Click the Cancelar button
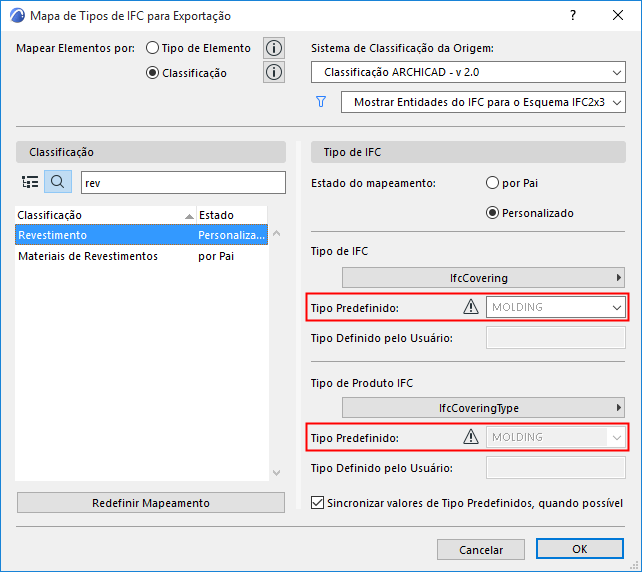Image resolution: width=642 pixels, height=572 pixels. pyautogui.click(x=481, y=549)
